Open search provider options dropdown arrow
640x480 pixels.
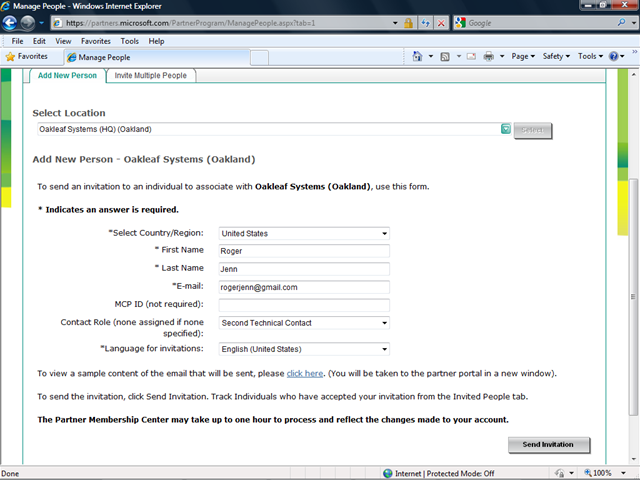(634, 23)
